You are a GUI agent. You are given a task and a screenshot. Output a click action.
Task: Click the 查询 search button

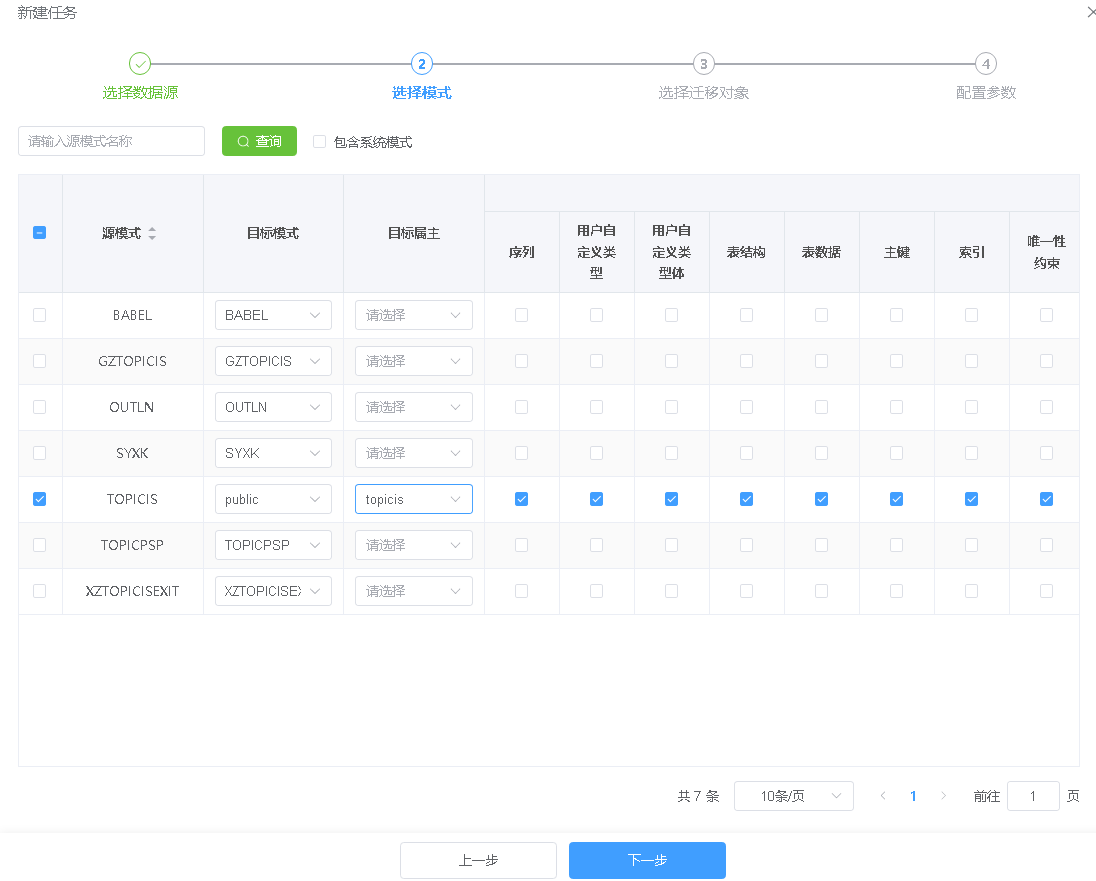point(259,141)
